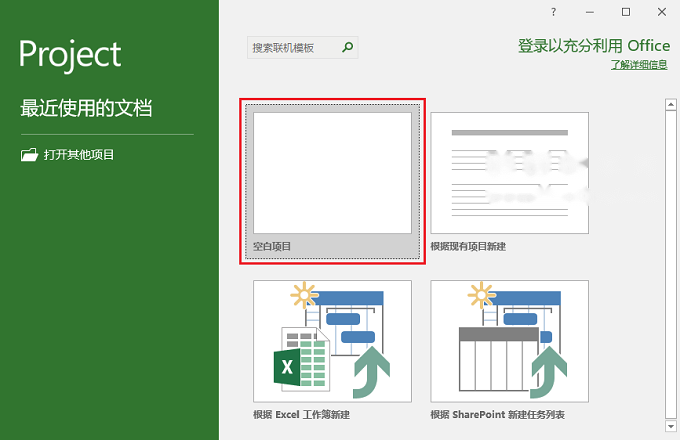680x440 pixels.
Task: Click the 了解详细信息 link
Action: (x=639, y=65)
